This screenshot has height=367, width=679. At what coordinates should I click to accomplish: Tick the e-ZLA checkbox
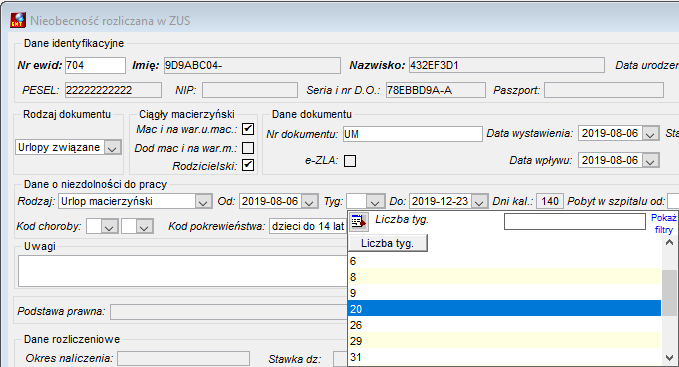(350, 161)
